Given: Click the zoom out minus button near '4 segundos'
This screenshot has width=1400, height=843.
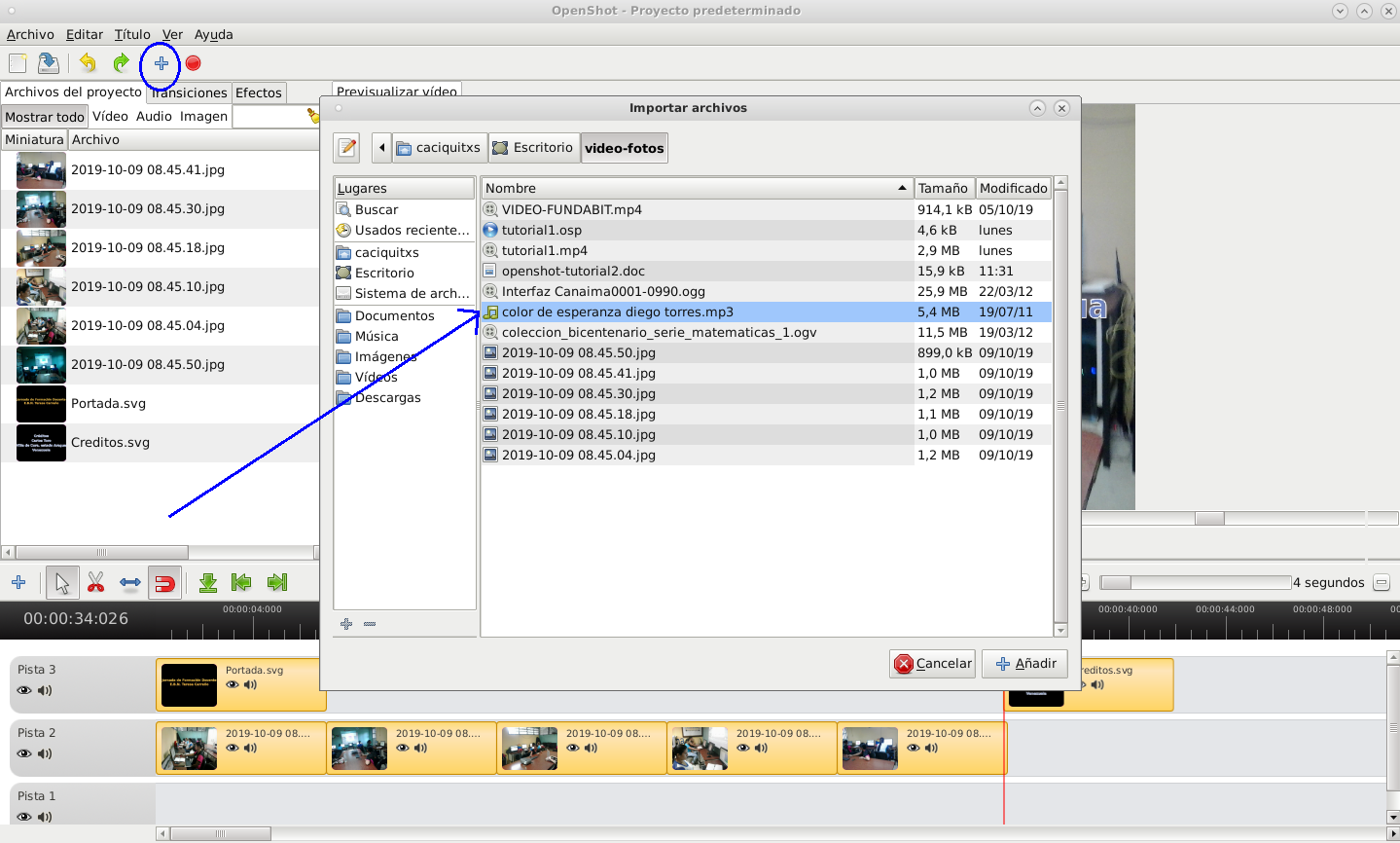Looking at the screenshot, I should click(x=1381, y=582).
